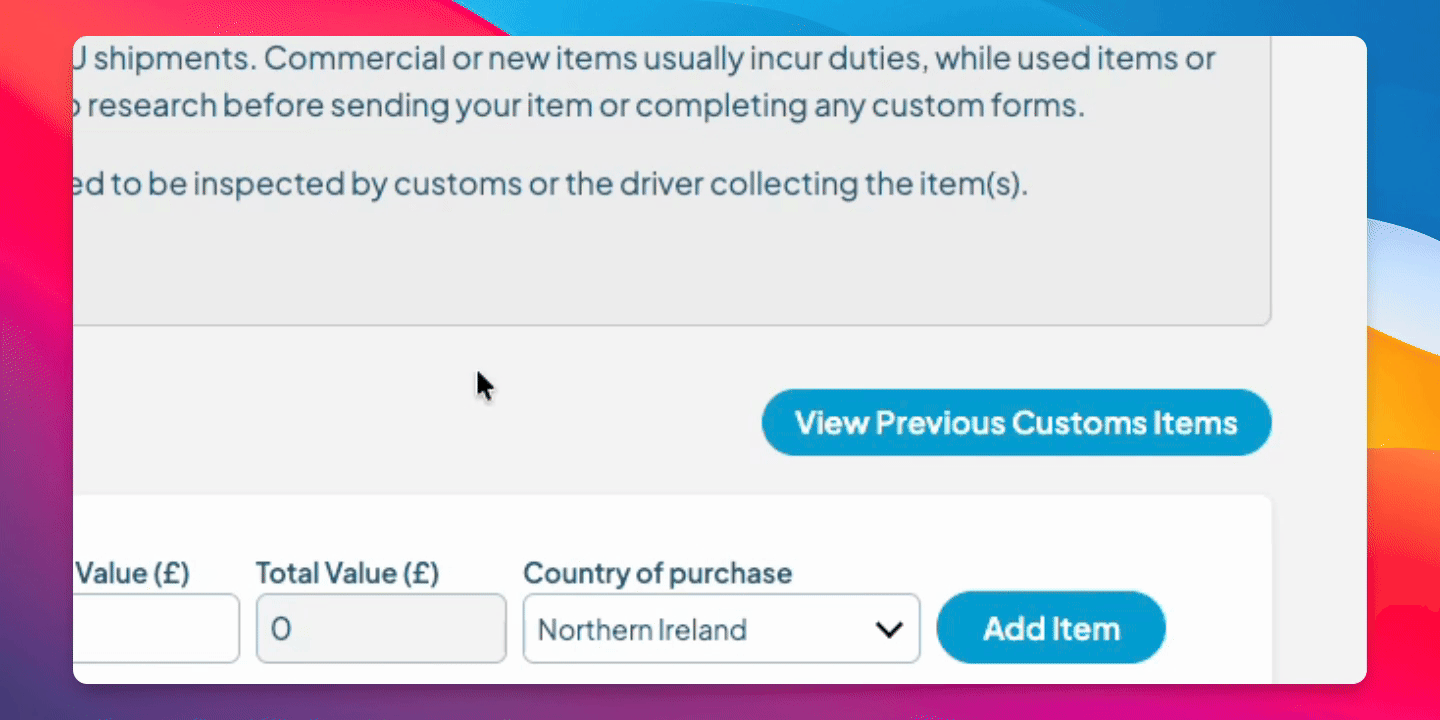Click the Total Value (£) label
This screenshot has height=720, width=1440.
pos(347,573)
